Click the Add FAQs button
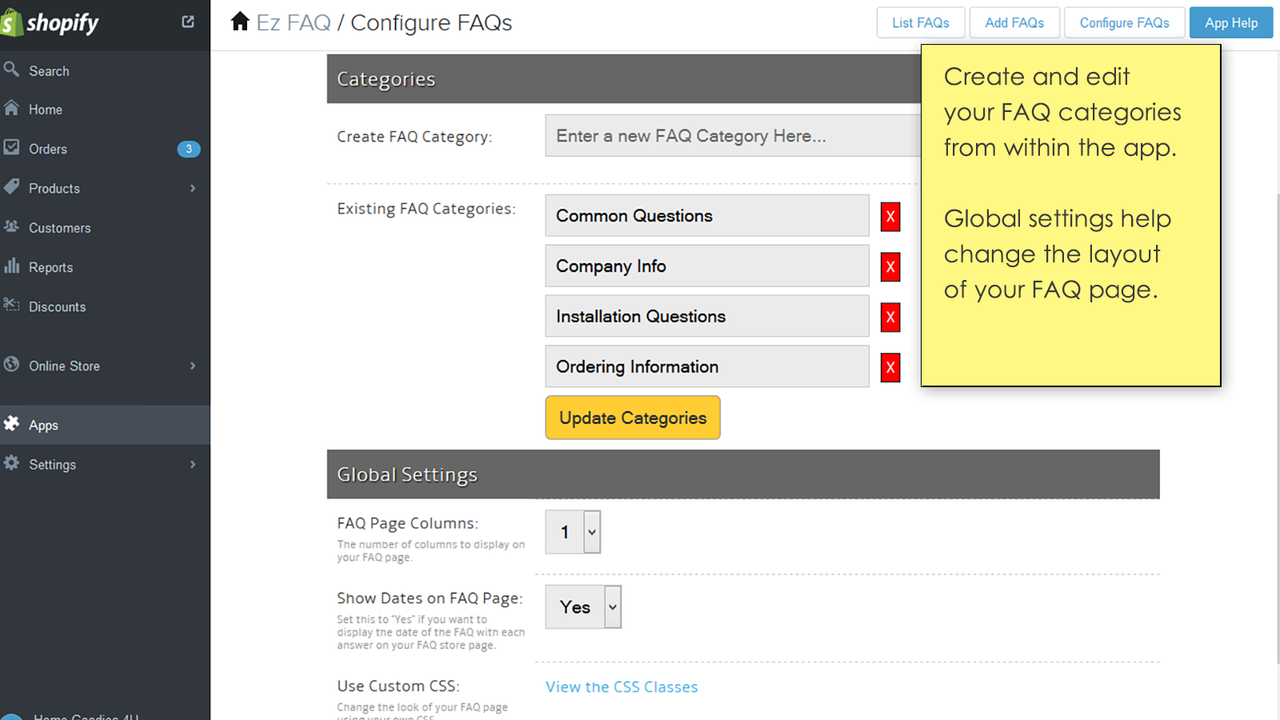The width and height of the screenshot is (1280, 720). point(1014,22)
